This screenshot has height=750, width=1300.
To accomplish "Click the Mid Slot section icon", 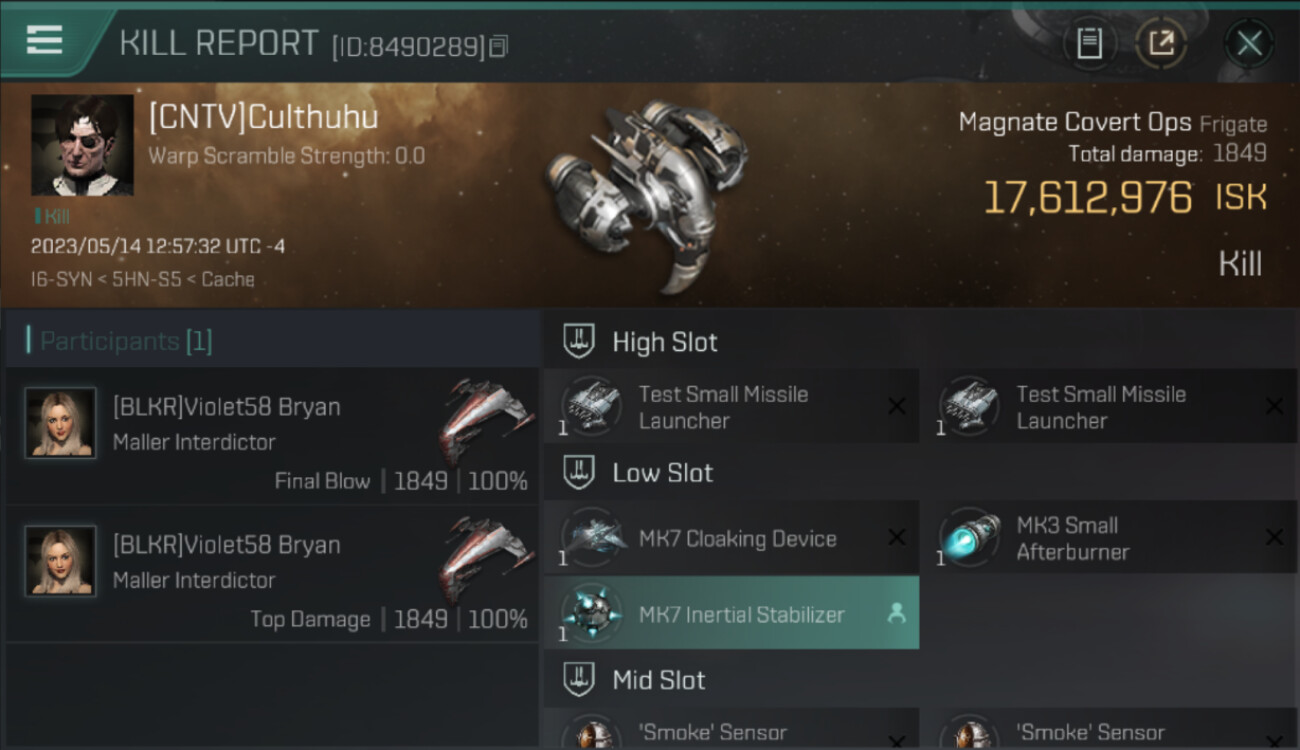I will coord(579,680).
